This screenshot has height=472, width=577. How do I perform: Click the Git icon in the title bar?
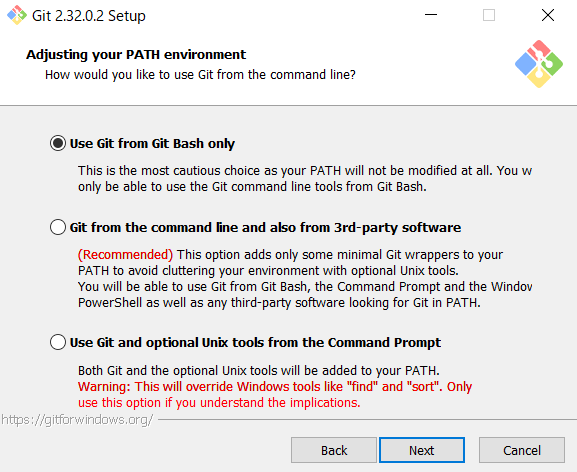[17, 15]
